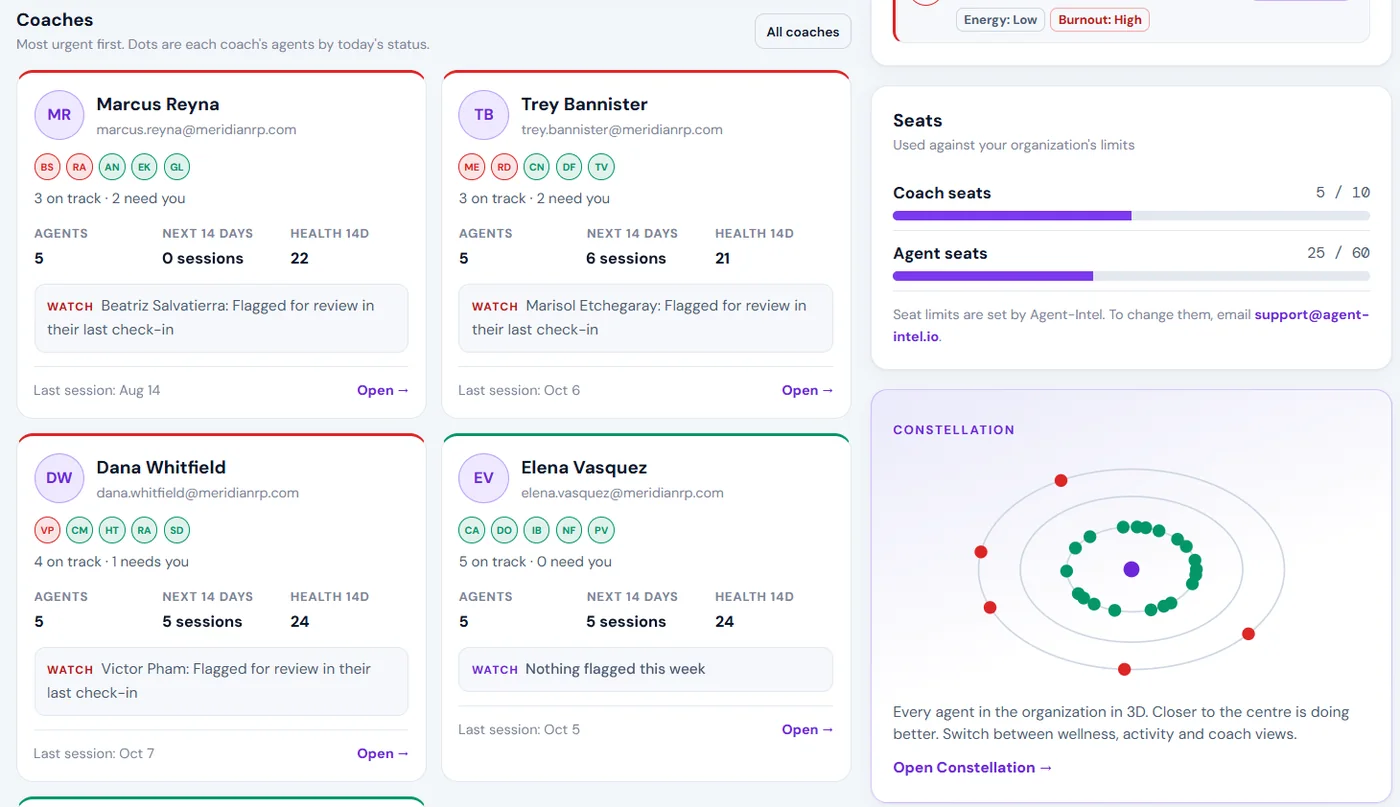Screen dimensions: 1400x807
Task: Select the red RD agent dot
Action: [x=504, y=167]
